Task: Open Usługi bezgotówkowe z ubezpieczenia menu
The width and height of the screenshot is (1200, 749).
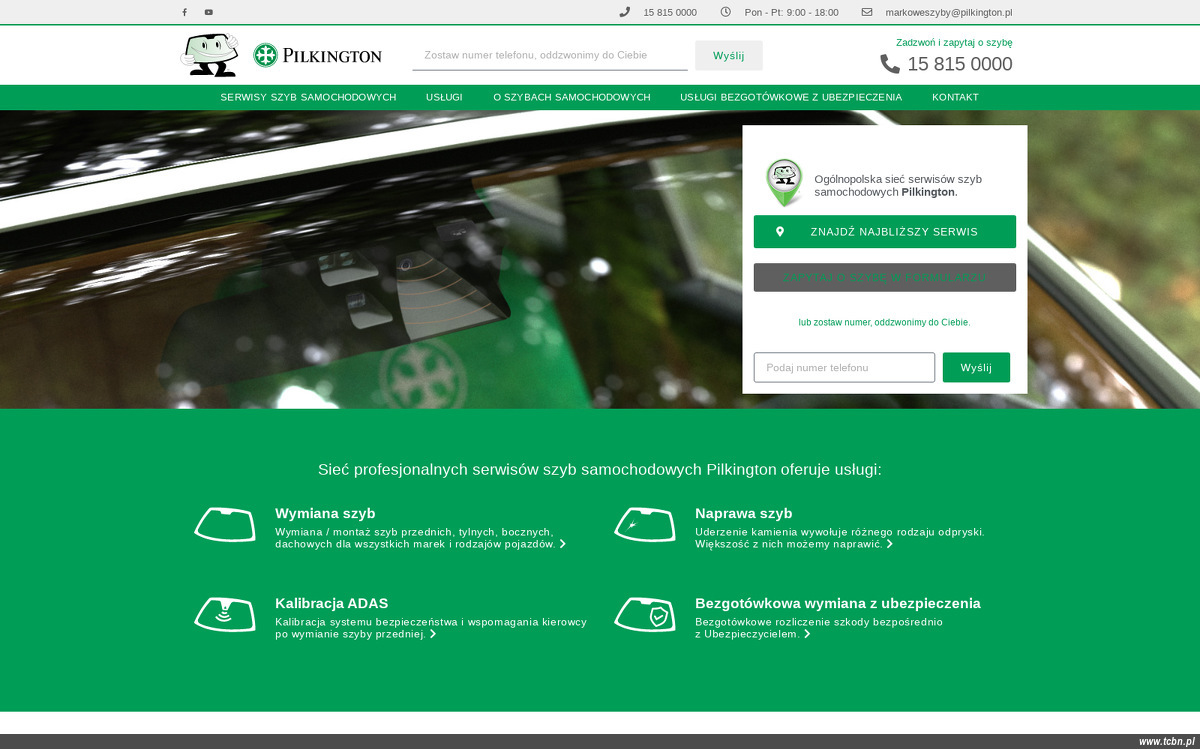Action: click(791, 97)
